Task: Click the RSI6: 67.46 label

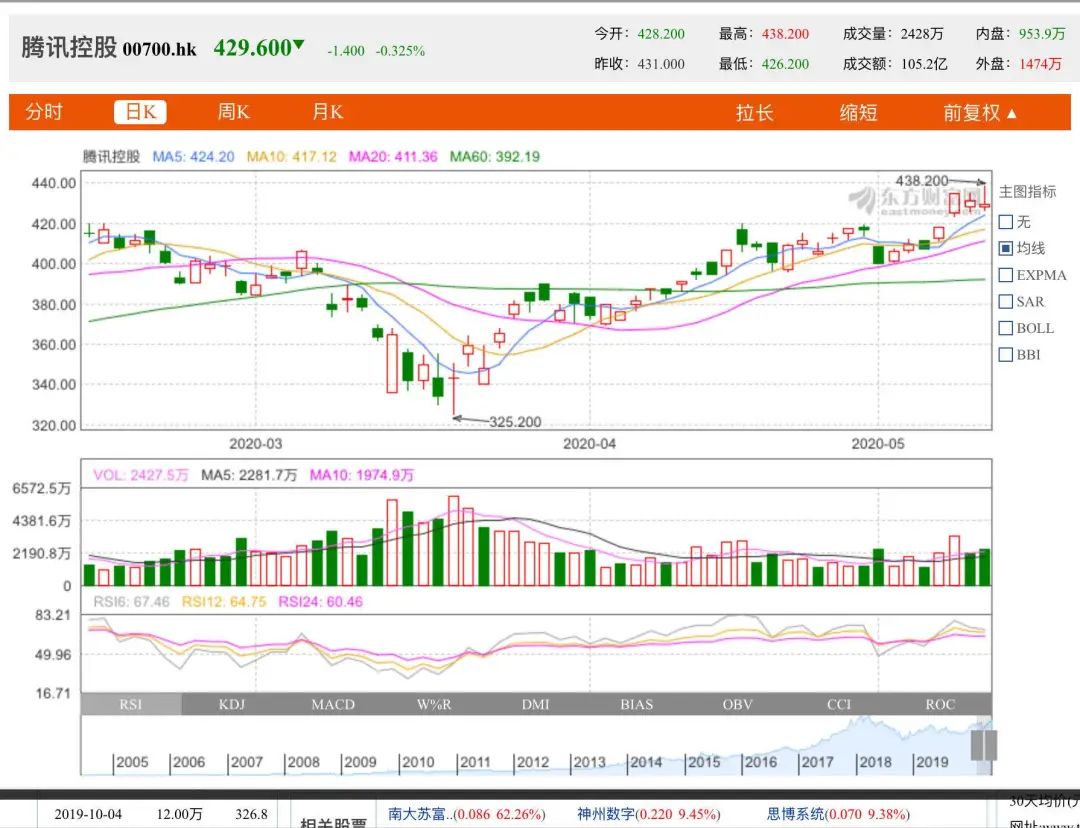Action: point(132,601)
